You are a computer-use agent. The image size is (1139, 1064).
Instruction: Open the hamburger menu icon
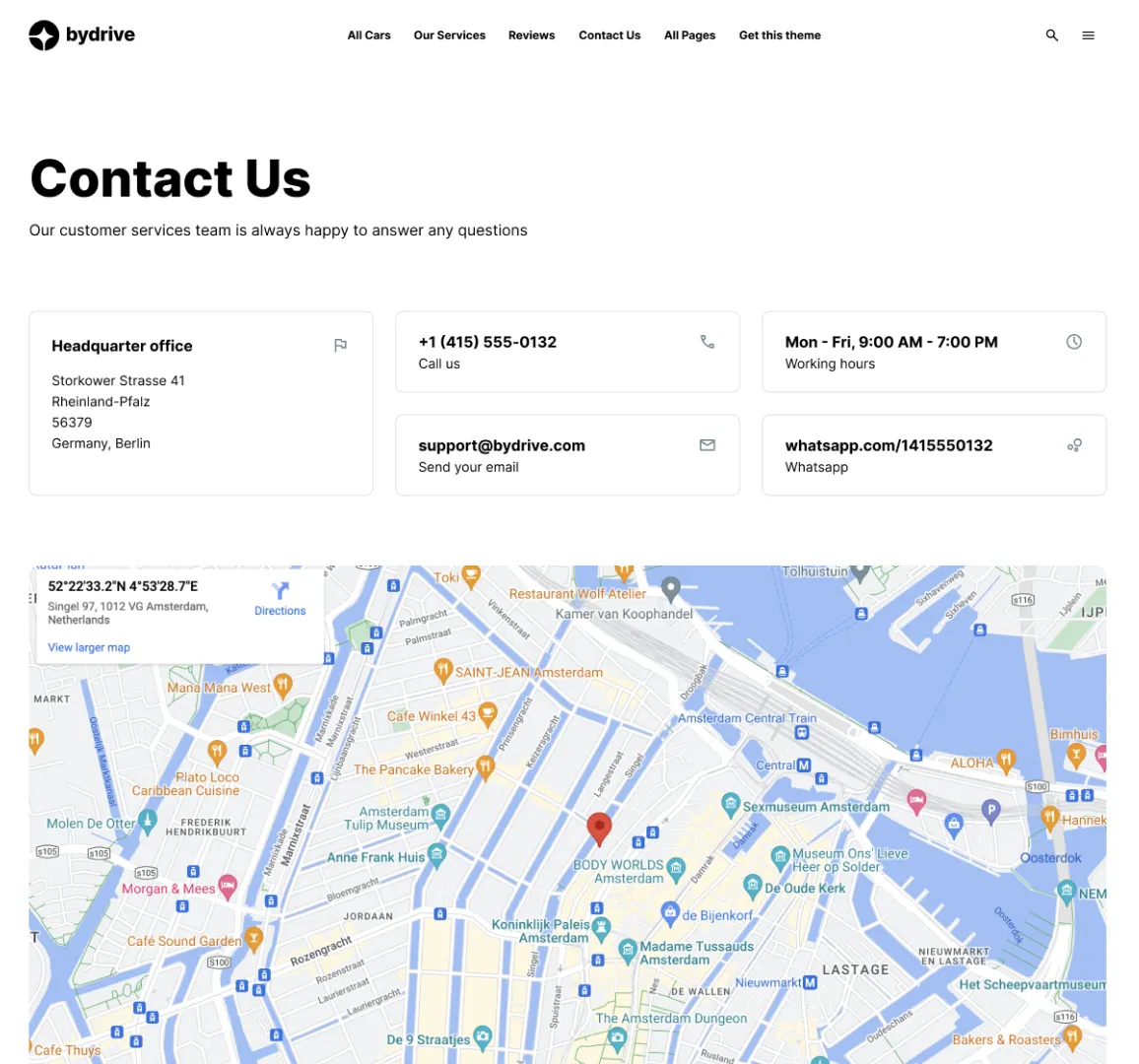point(1088,34)
